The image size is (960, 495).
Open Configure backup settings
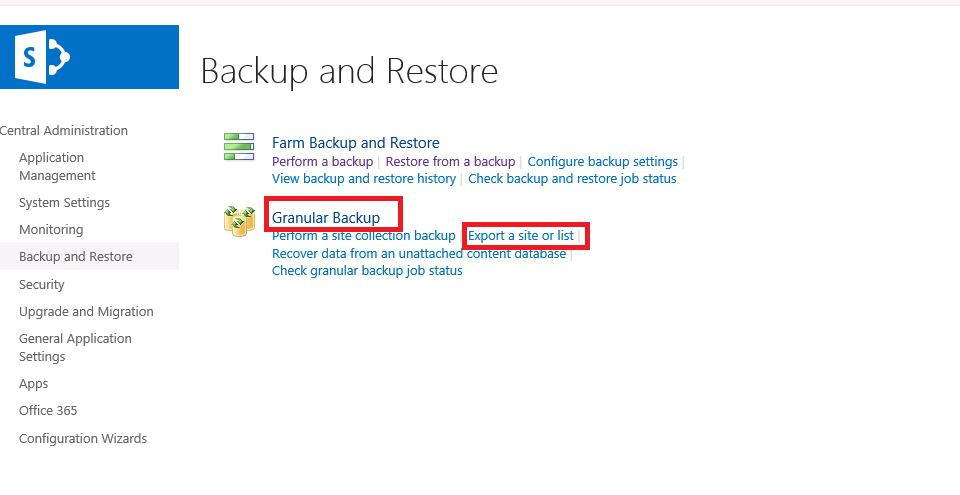click(602, 161)
